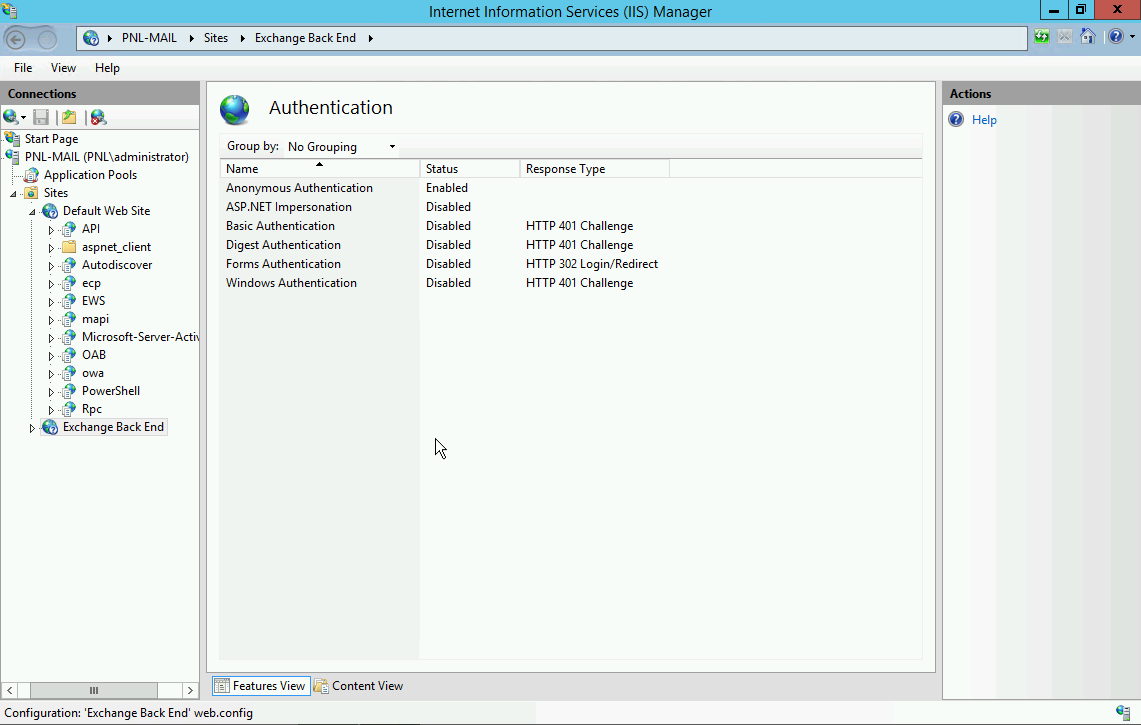The width and height of the screenshot is (1141, 725).
Task: Open the File menu
Action: 22,67
